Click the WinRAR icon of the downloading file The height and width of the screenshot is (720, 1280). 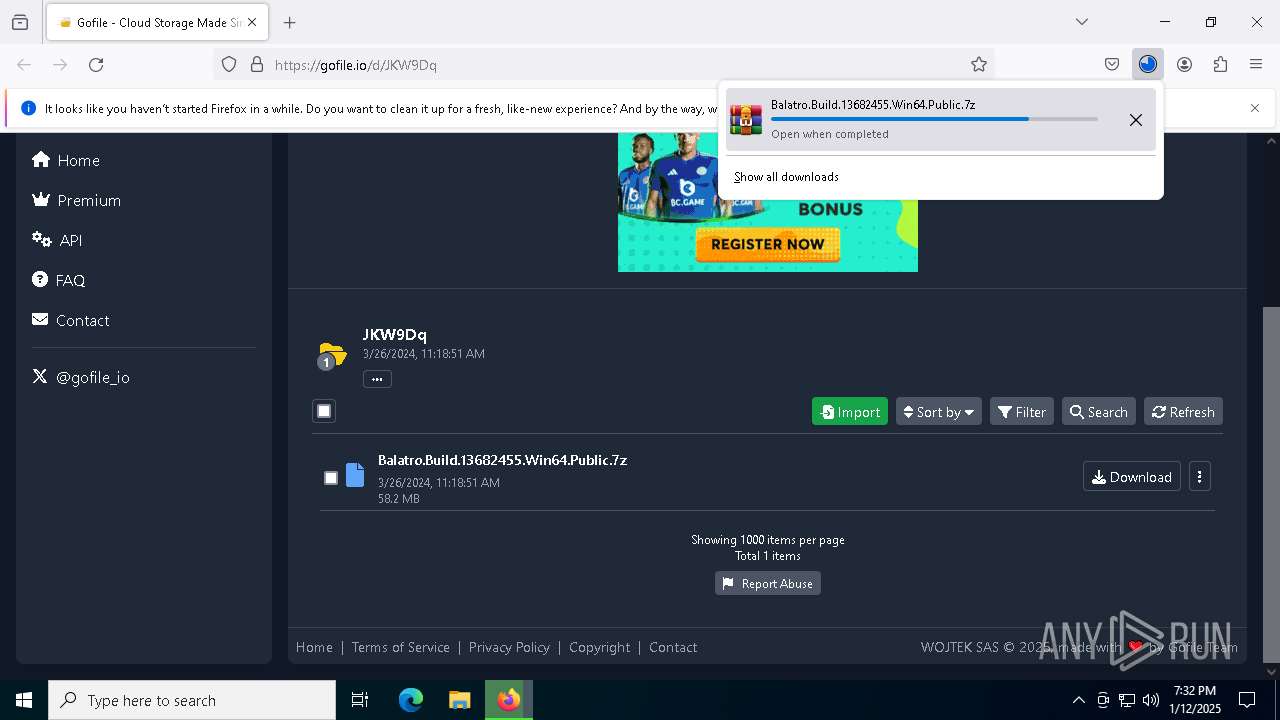[746, 119]
